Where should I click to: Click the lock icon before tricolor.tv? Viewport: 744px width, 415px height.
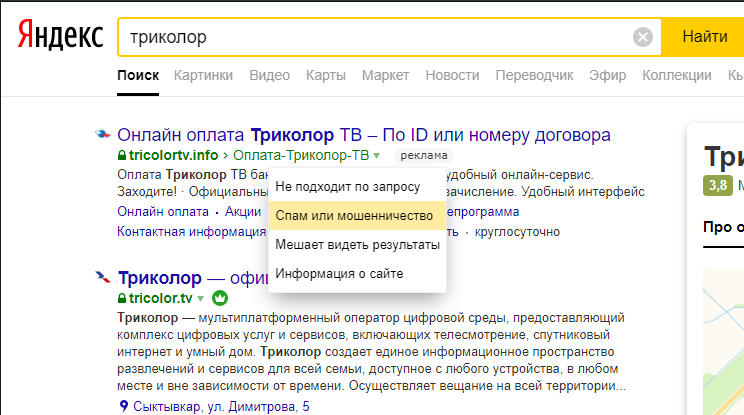(x=122, y=298)
